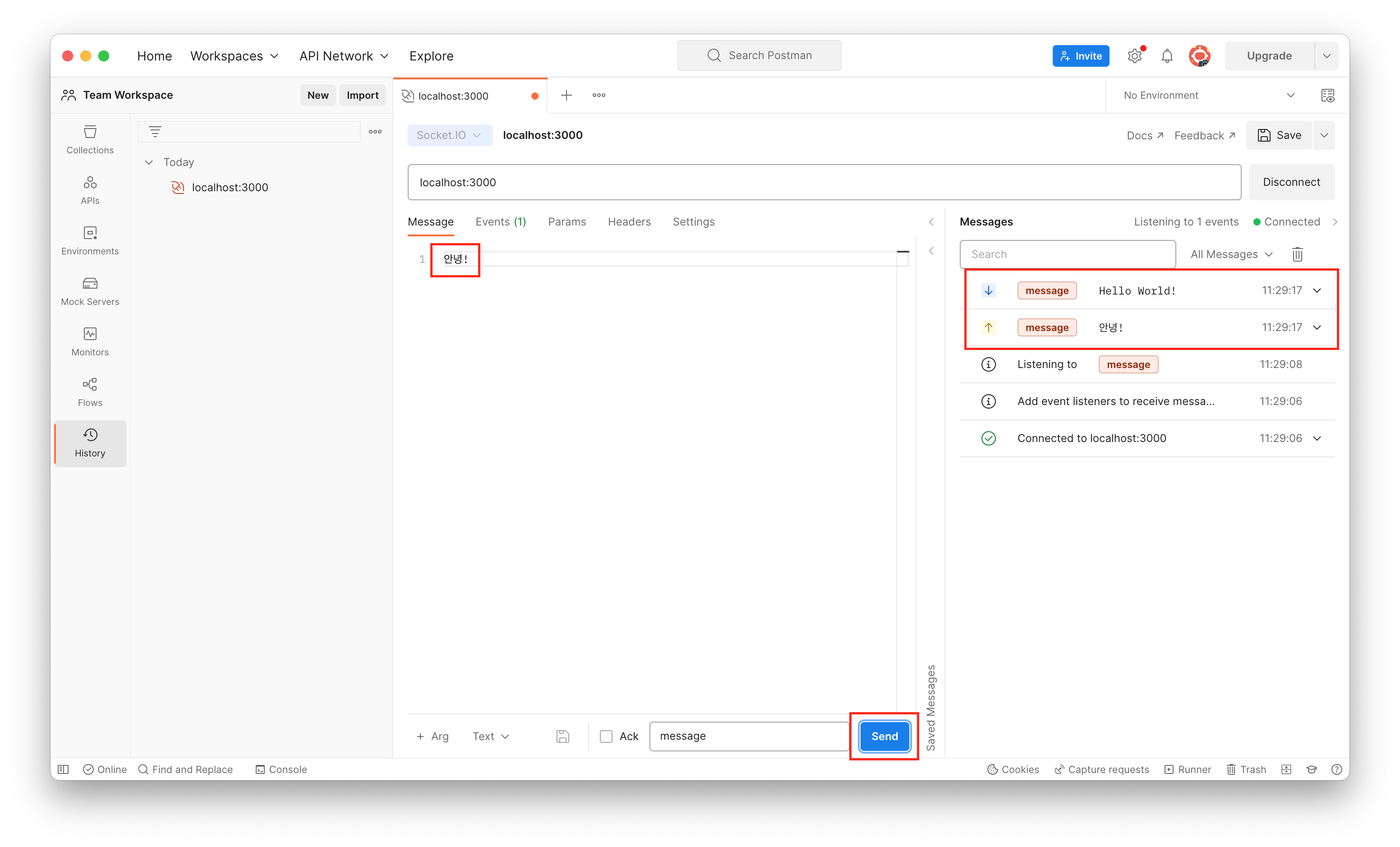Image resolution: width=1400 pixels, height=847 pixels.
Task: Enable the Ack checkbox
Action: pos(606,736)
